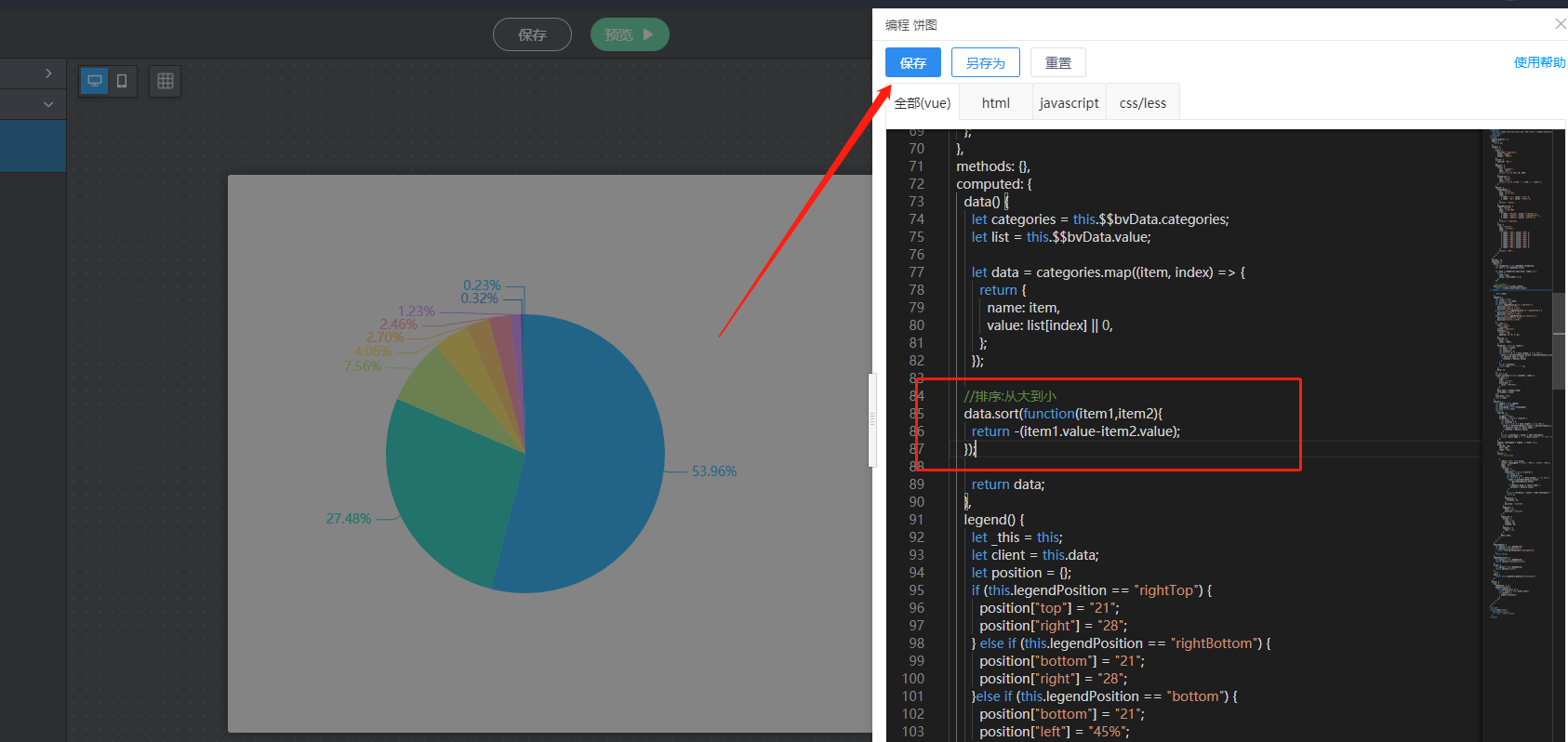Expand the right chevron in left sidebar
The image size is (1568, 742).
(48, 73)
